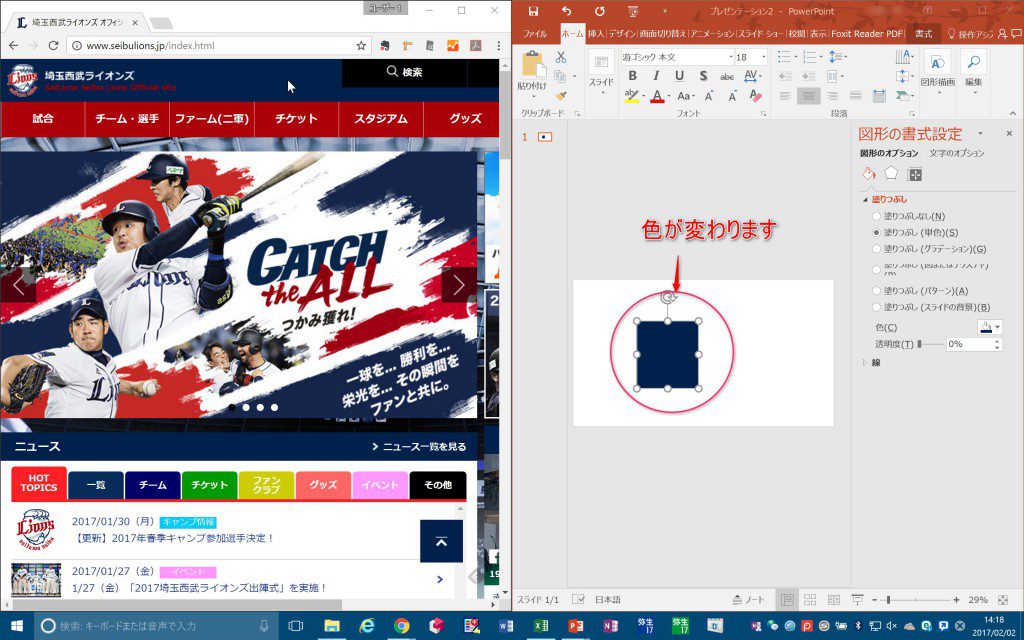Viewport: 1024px width, 640px height.
Task: Toggle ノート notes pane in status bar
Action: [x=748, y=600]
